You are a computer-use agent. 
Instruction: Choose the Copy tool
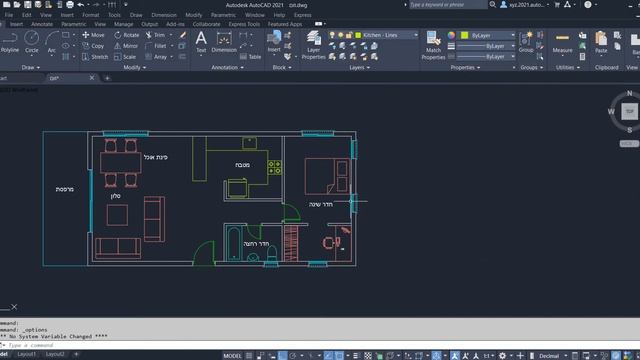[93, 46]
